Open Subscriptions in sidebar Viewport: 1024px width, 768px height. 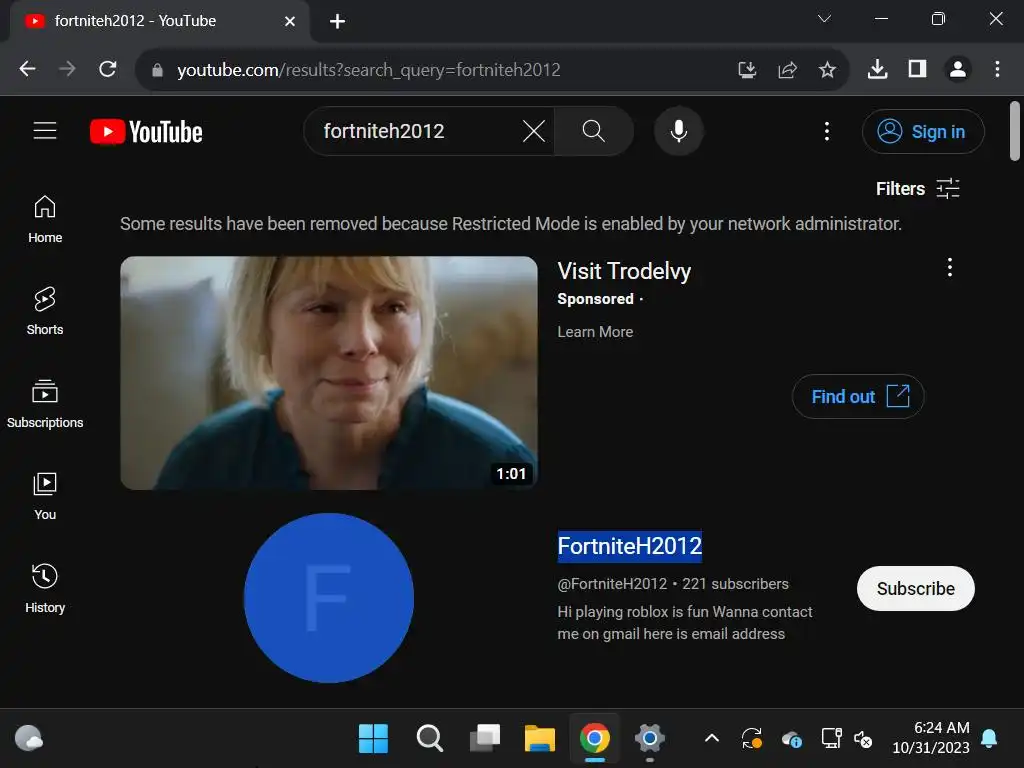pos(45,404)
